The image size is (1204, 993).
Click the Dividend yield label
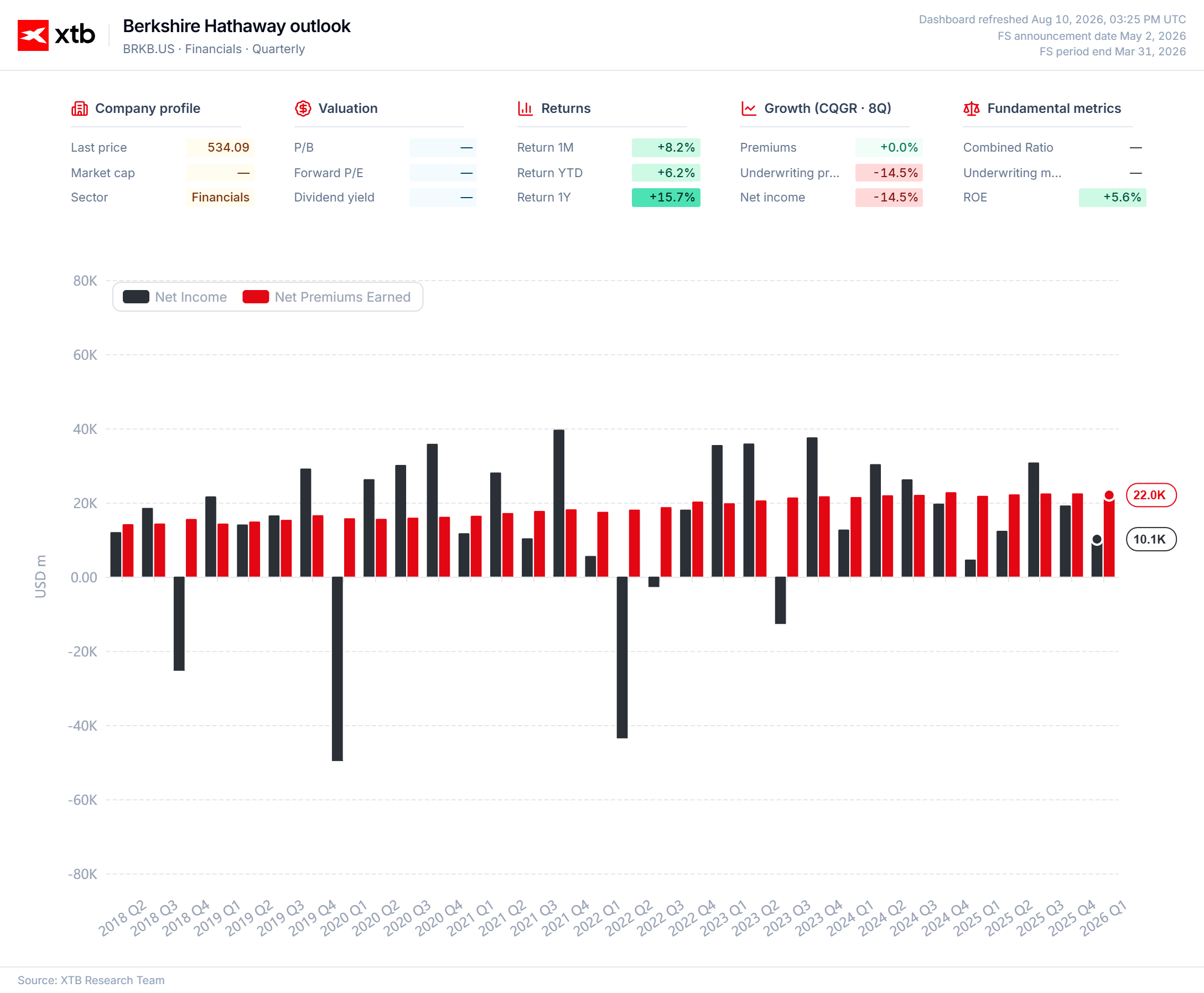[334, 198]
